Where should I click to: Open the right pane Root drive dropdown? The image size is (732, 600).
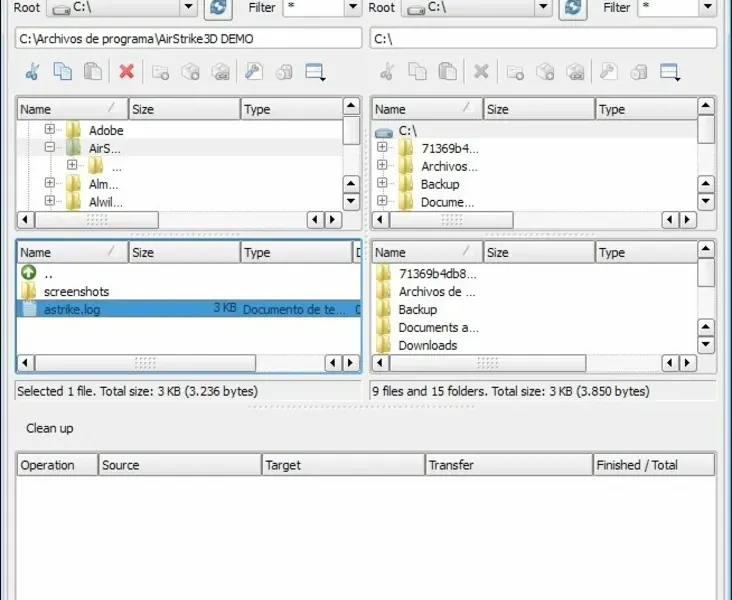543,7
